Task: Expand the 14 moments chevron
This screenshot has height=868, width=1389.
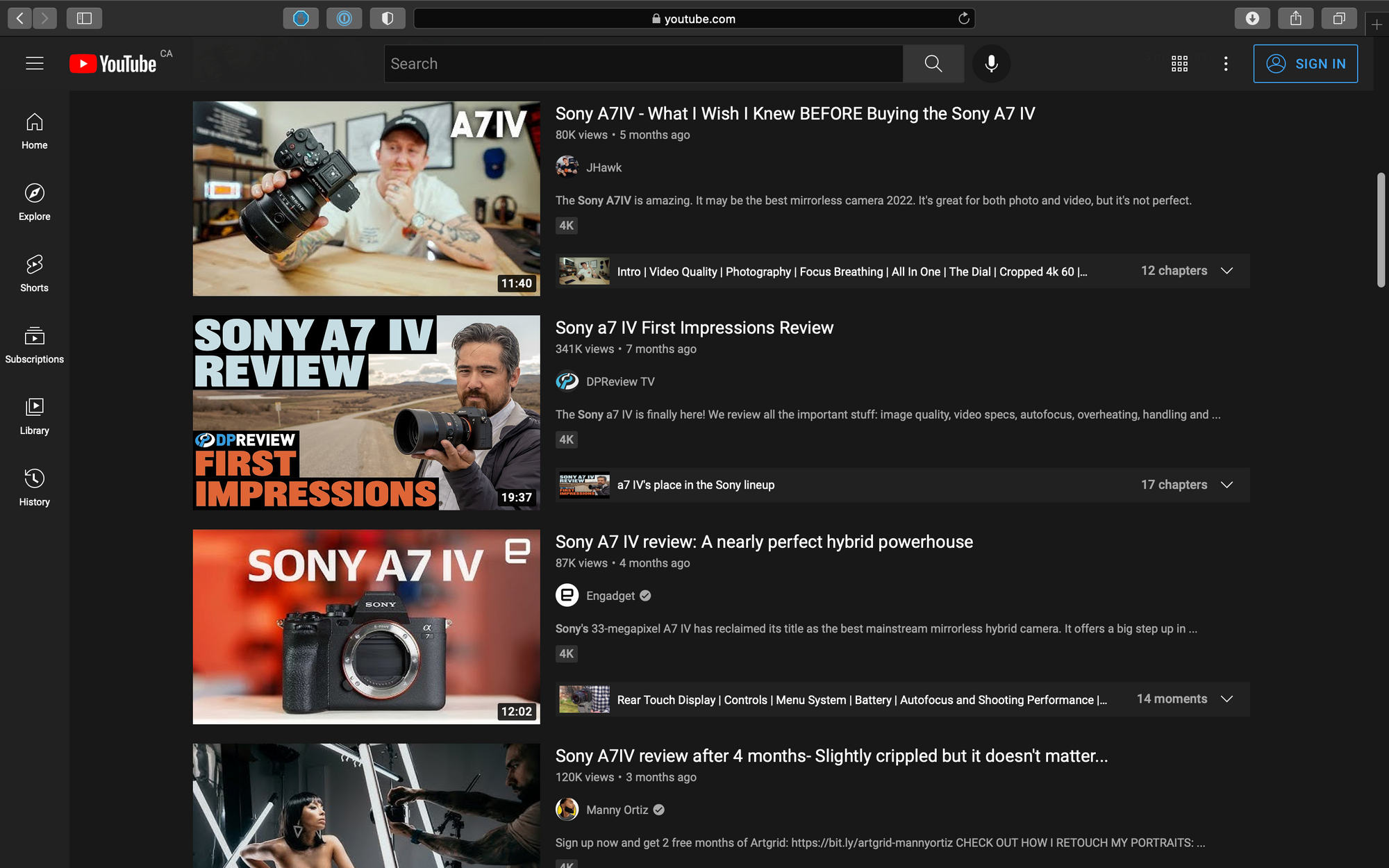Action: click(x=1227, y=699)
